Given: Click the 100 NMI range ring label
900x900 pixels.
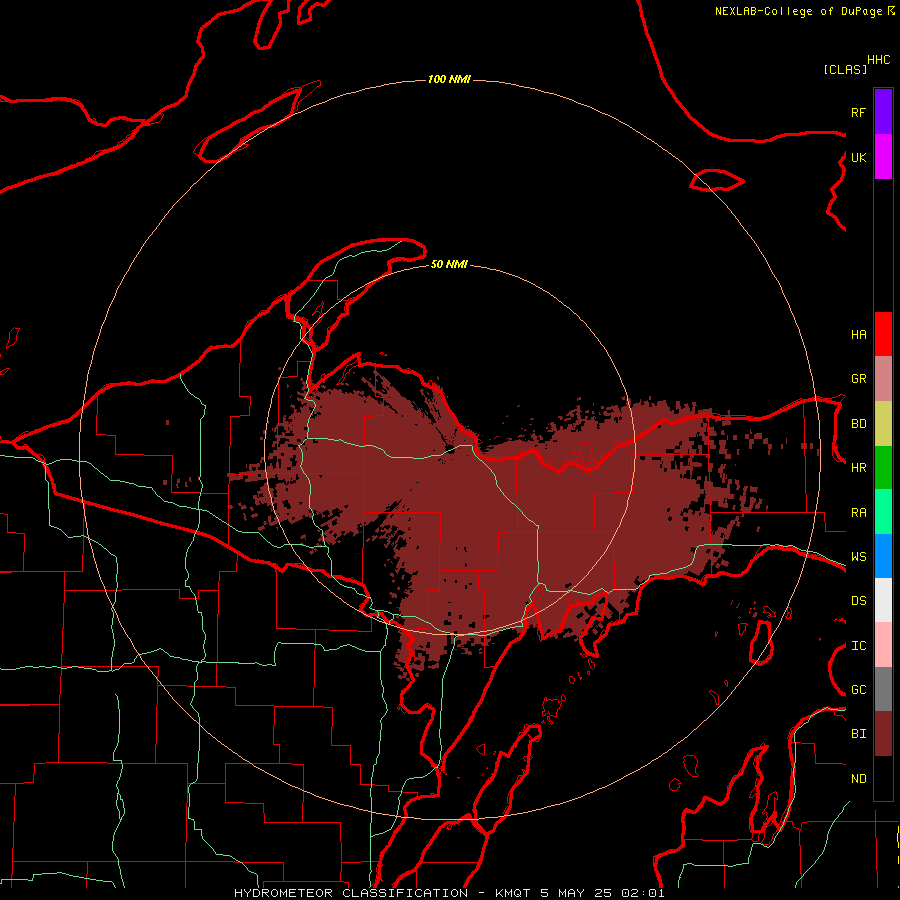Looking at the screenshot, I should click(449, 79).
